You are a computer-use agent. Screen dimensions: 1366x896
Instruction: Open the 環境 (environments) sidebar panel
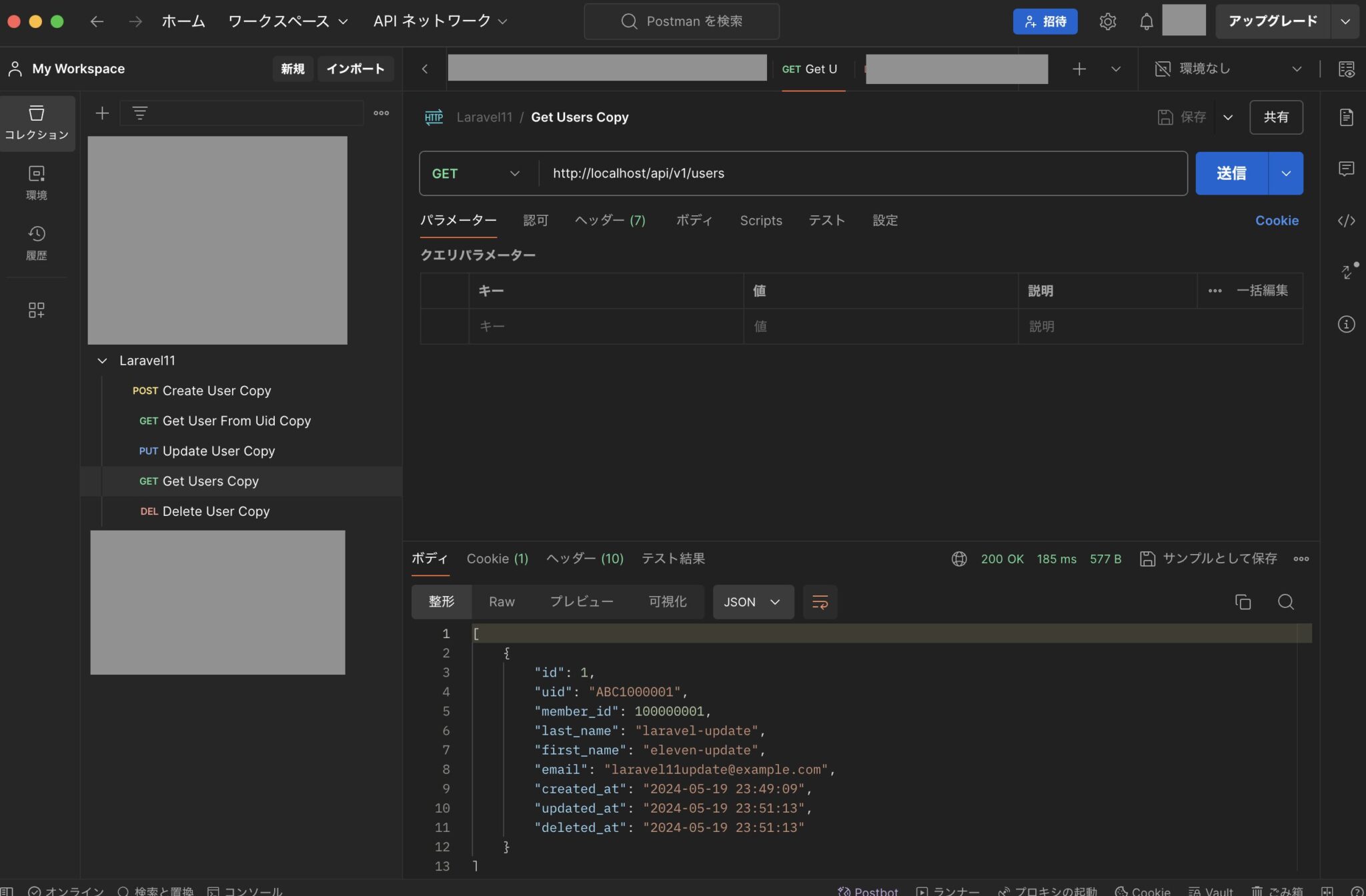pyautogui.click(x=37, y=181)
